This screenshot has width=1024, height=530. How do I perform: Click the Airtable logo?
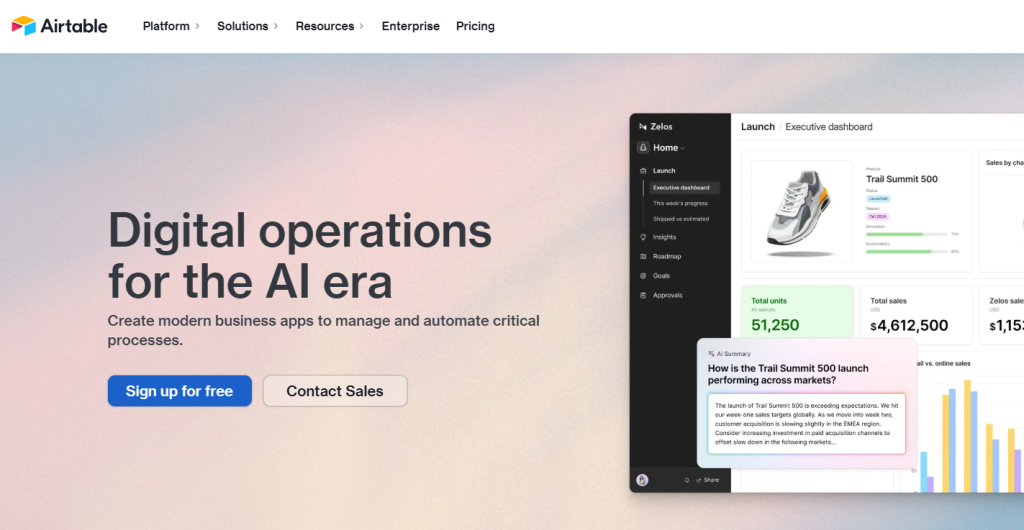[59, 26]
